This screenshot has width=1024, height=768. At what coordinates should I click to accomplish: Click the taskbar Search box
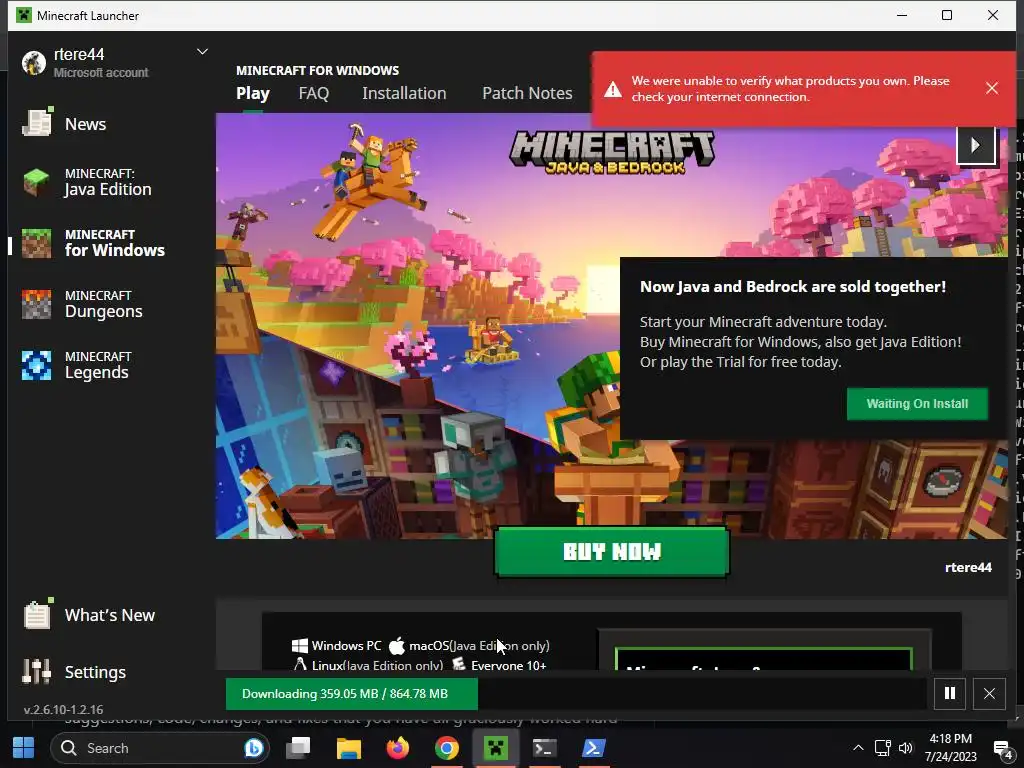(161, 748)
